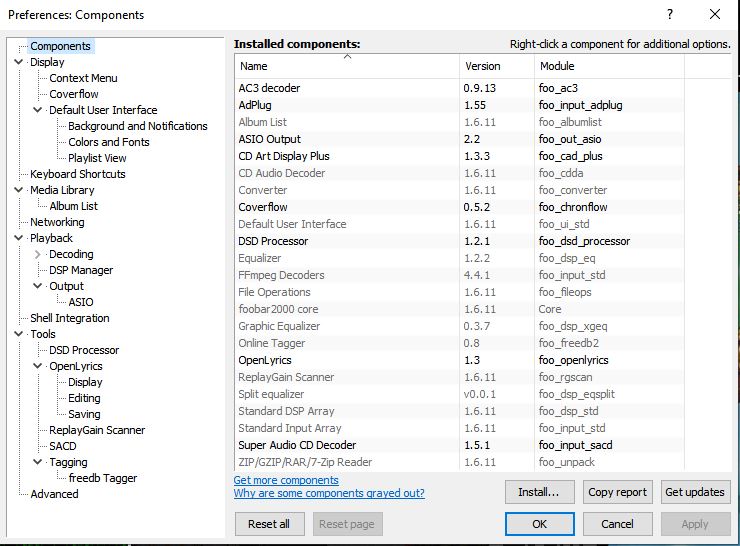Screen dimensions: 740x546
Task: Open the OpenLyrics Display page
Action: (85, 382)
